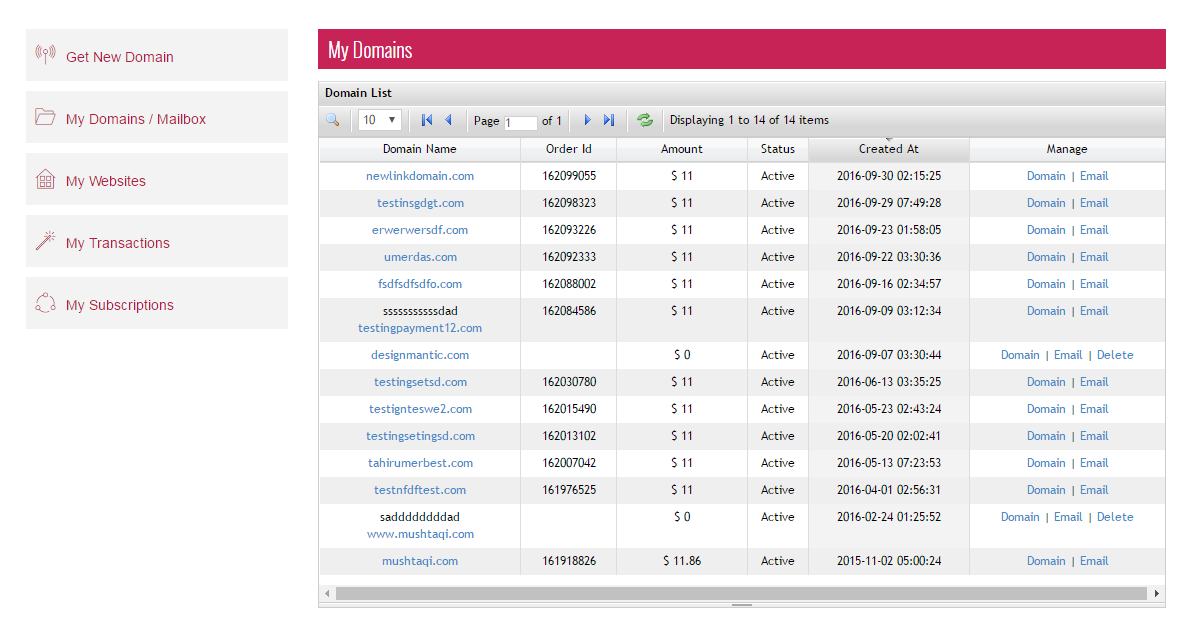The image size is (1190, 632).
Task: Click the next page arrow icon
Action: pyautogui.click(x=587, y=119)
